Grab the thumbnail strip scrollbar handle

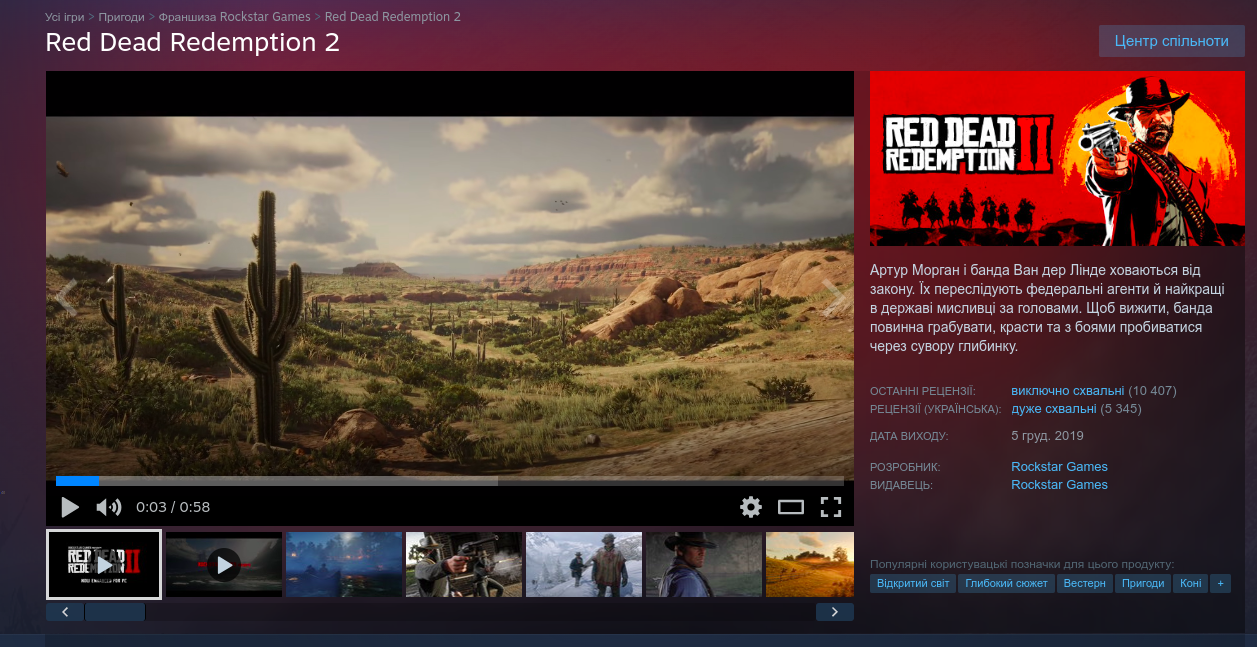pos(115,612)
